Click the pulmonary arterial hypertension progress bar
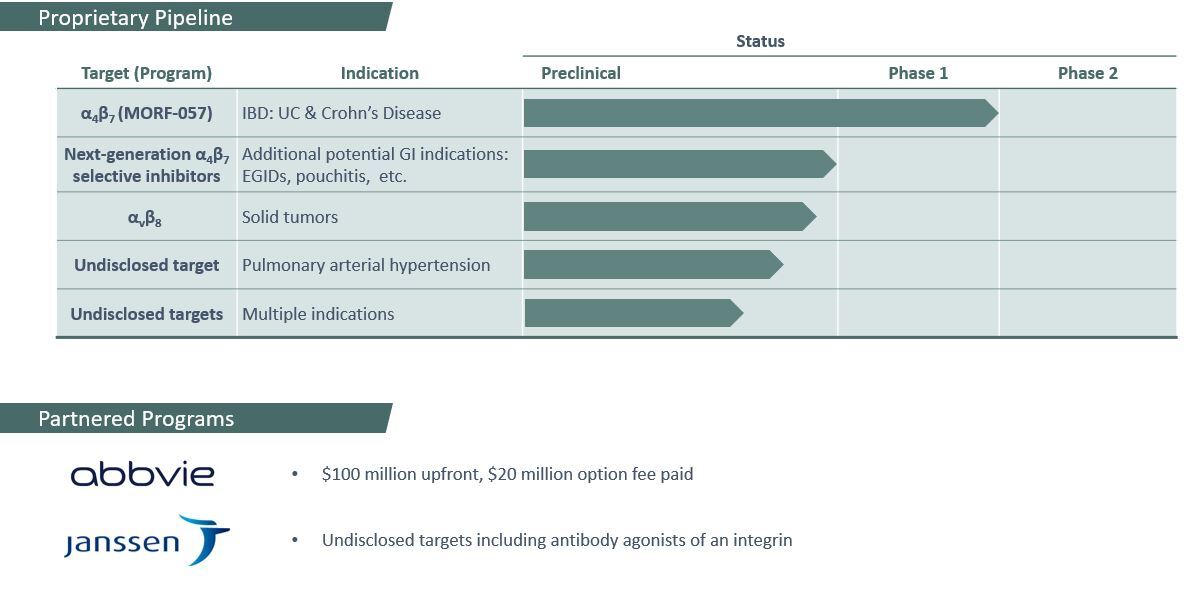Image resolution: width=1199 pixels, height=594 pixels. [652, 264]
